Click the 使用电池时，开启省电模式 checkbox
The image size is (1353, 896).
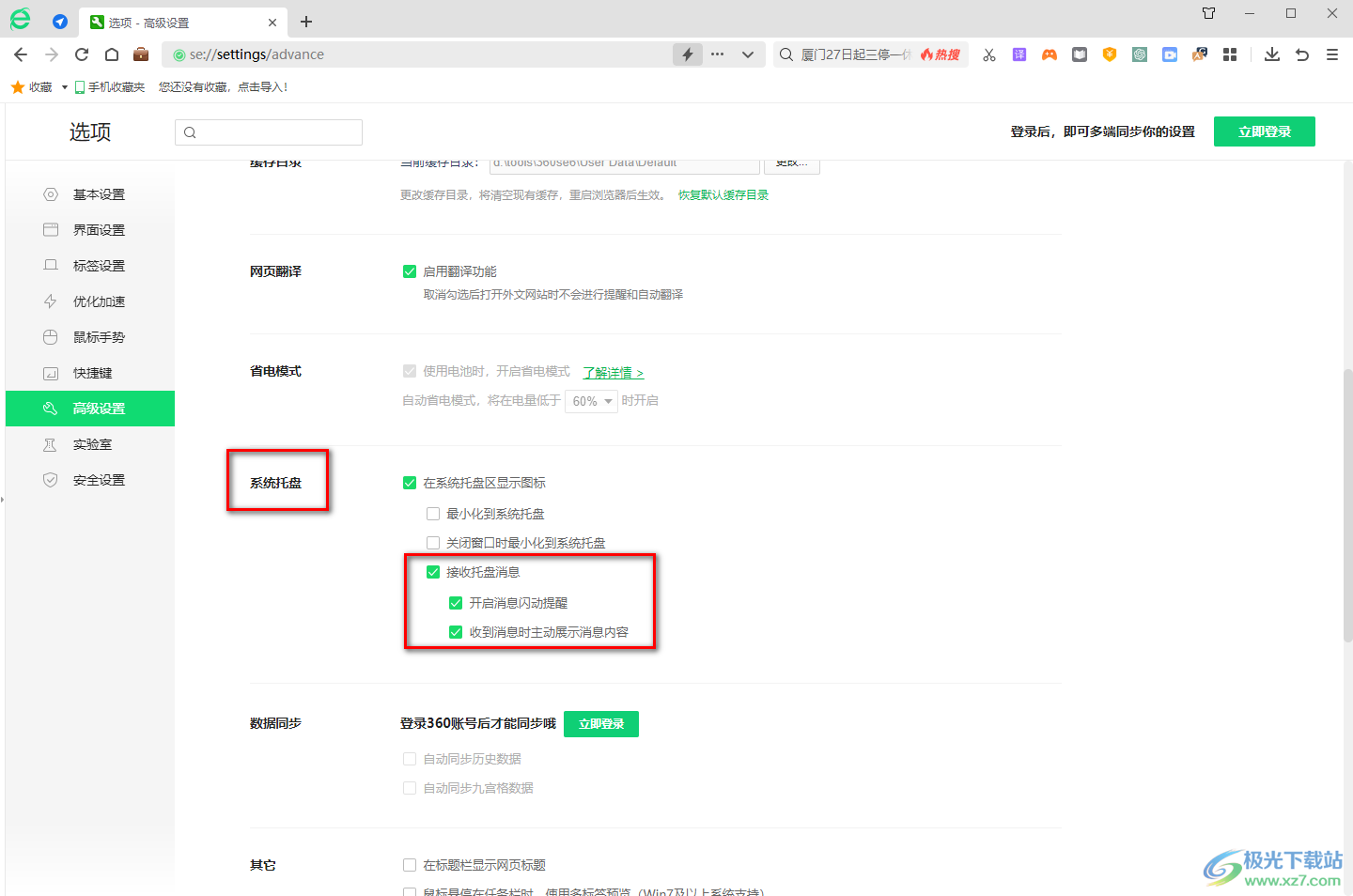pyautogui.click(x=410, y=371)
